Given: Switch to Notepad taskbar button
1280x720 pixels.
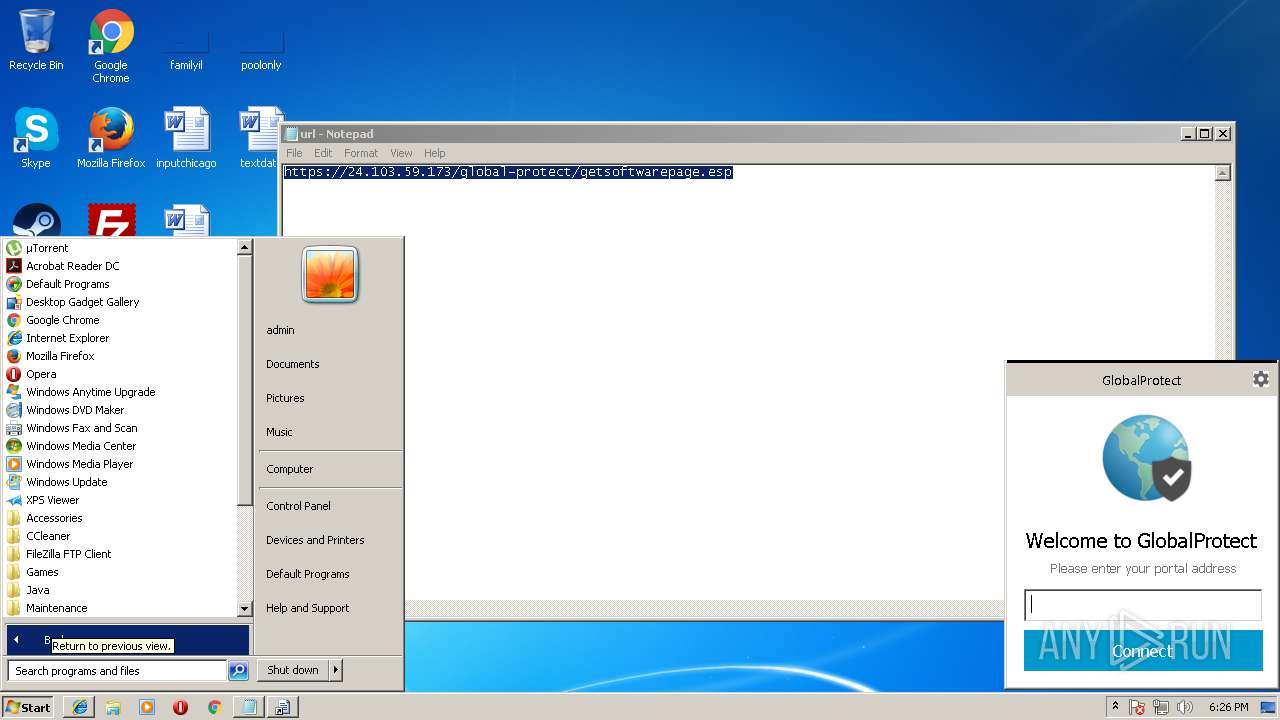Looking at the screenshot, I should (248, 707).
